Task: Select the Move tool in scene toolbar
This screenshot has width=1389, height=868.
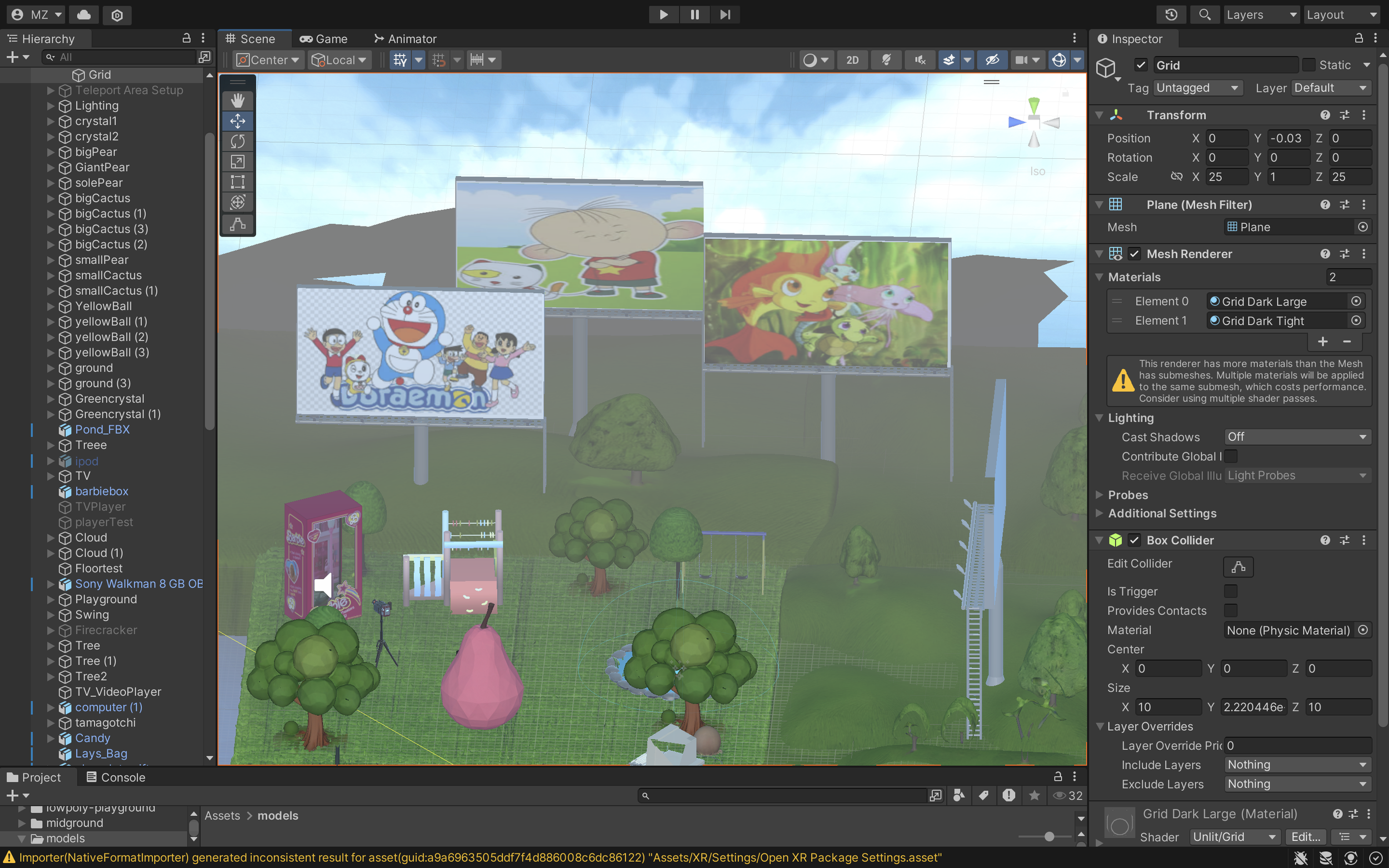Action: point(237,121)
